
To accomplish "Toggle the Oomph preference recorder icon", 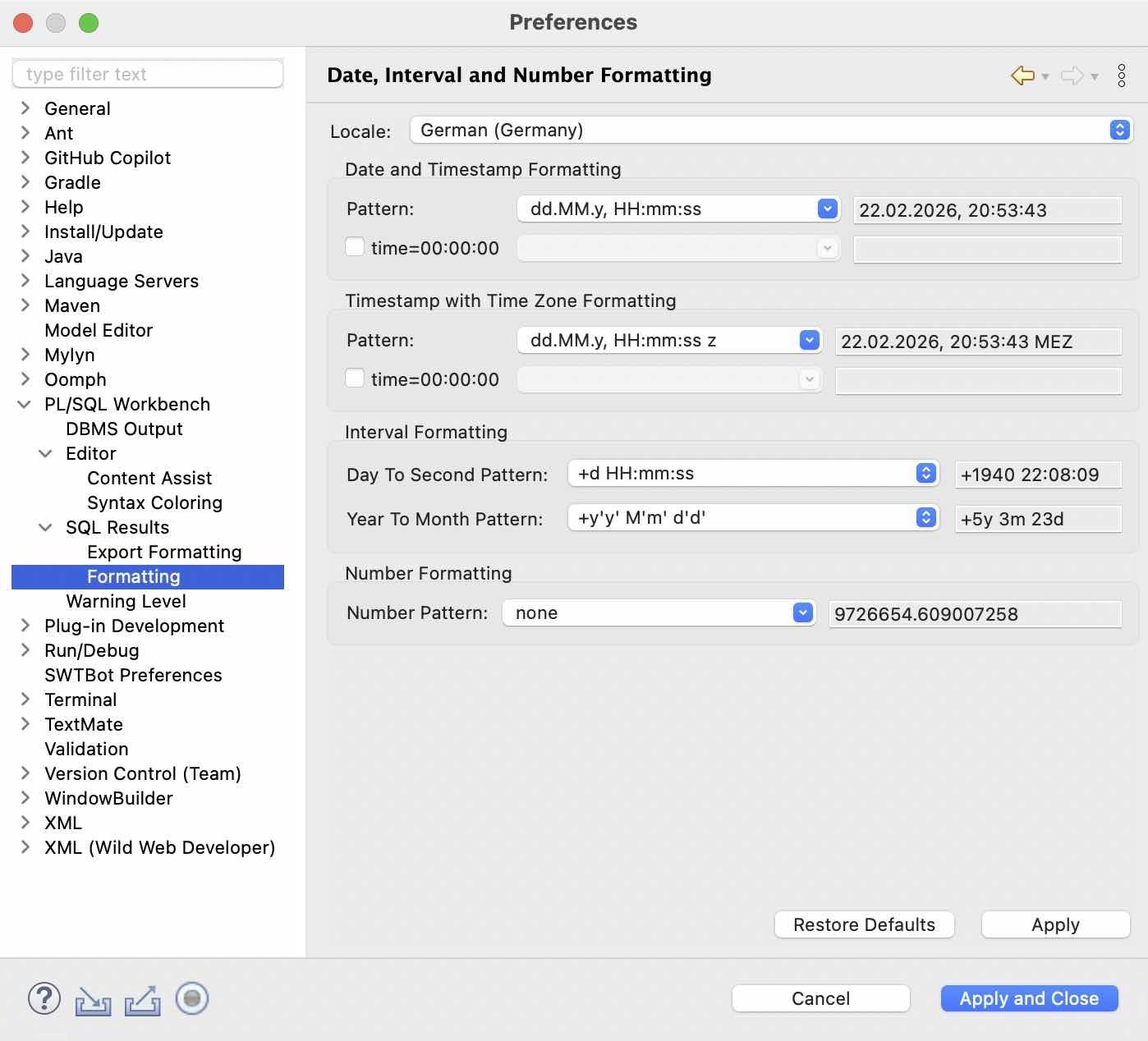I will (191, 999).
